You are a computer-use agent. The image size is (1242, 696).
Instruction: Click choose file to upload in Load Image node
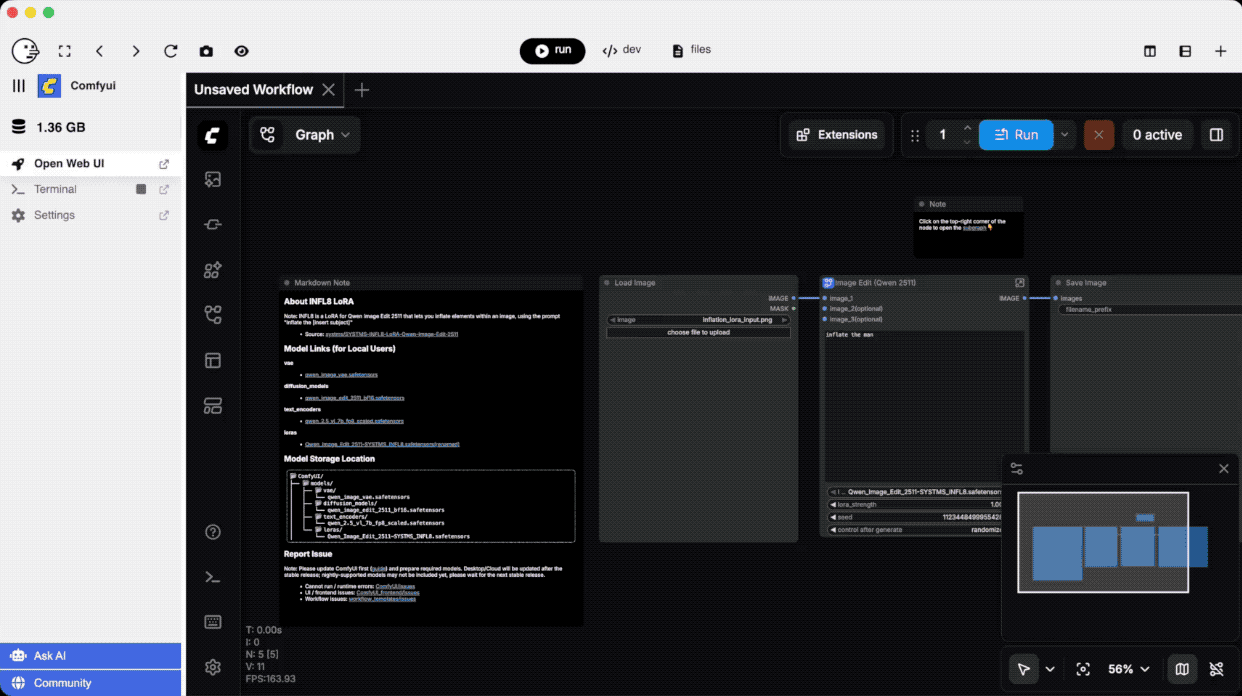(698, 332)
